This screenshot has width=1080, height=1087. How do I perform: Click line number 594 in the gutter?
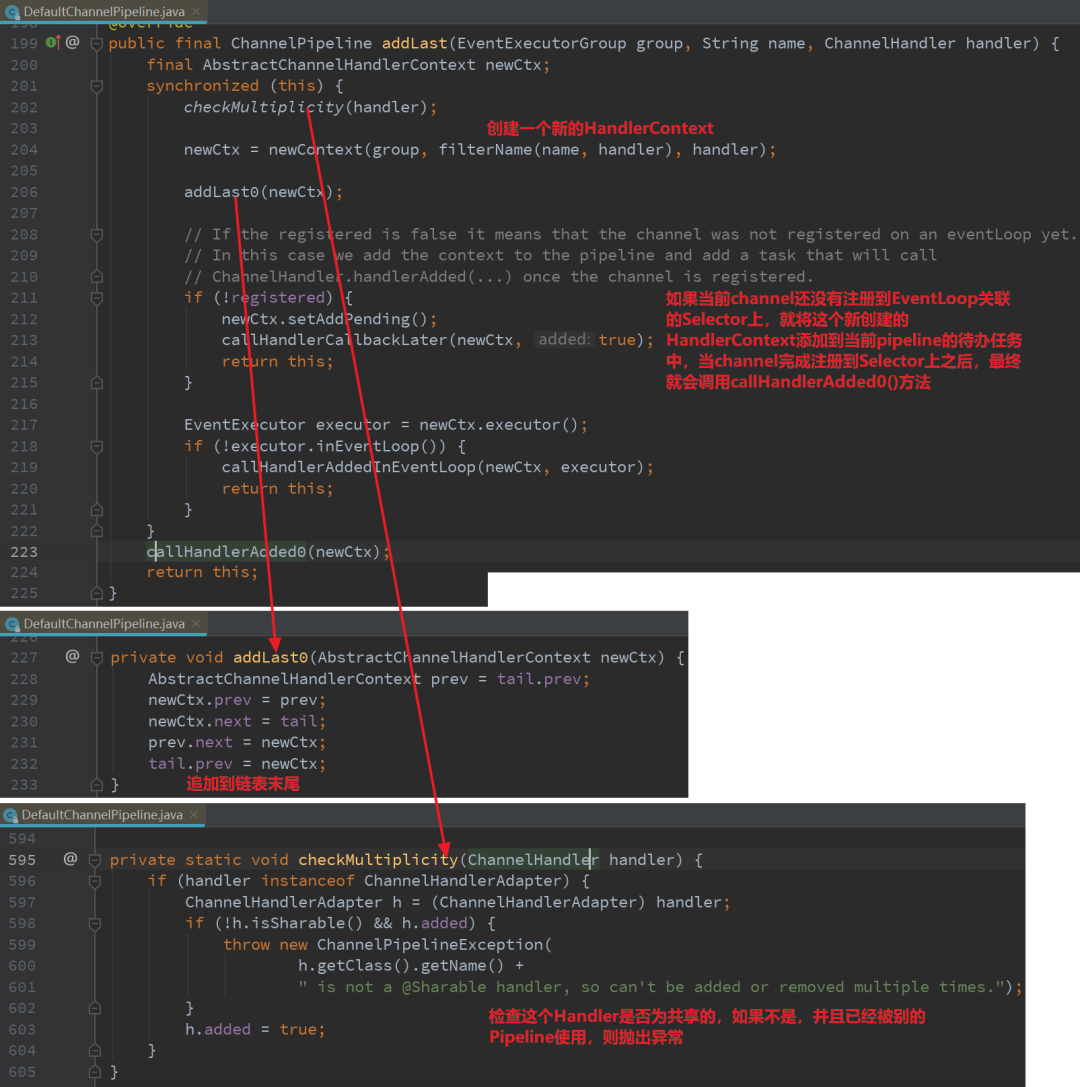pyautogui.click(x=22, y=839)
